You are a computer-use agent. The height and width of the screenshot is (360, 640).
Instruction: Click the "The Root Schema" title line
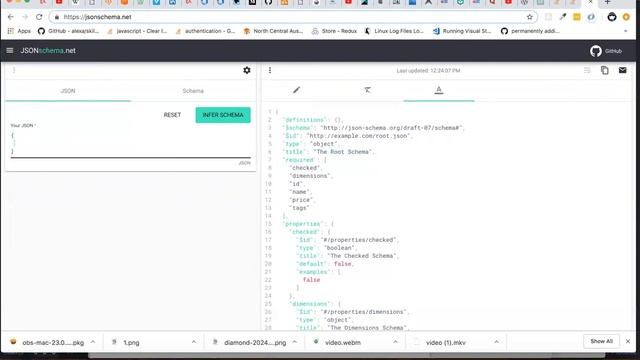(328, 152)
